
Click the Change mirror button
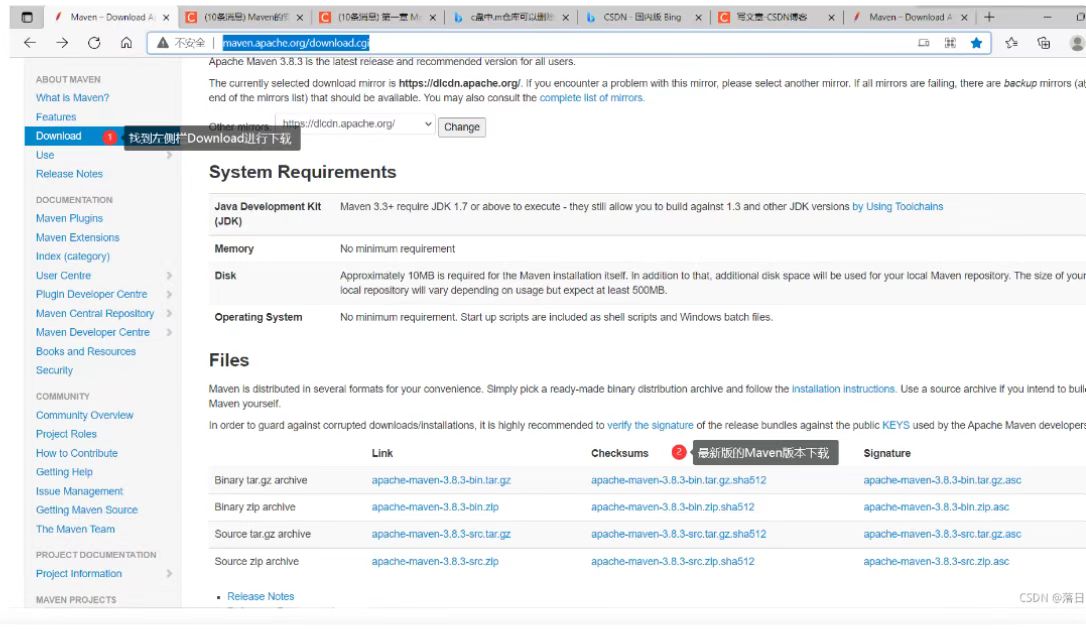[x=461, y=127]
